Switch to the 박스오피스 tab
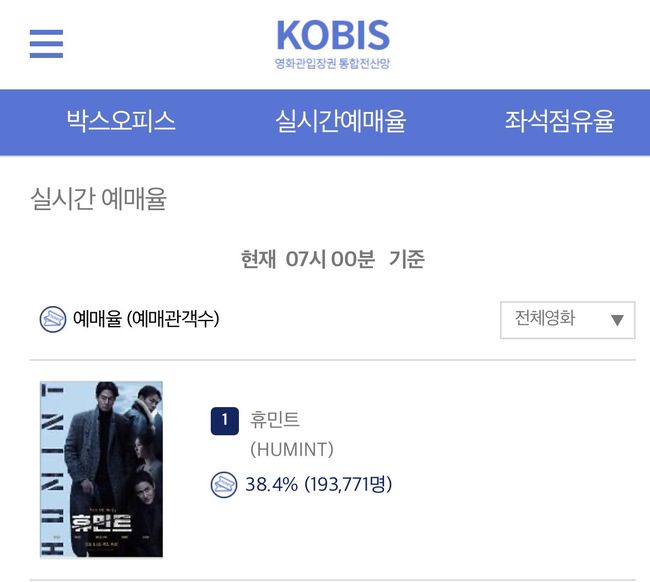Viewport: 650px width, 582px height. [x=121, y=122]
